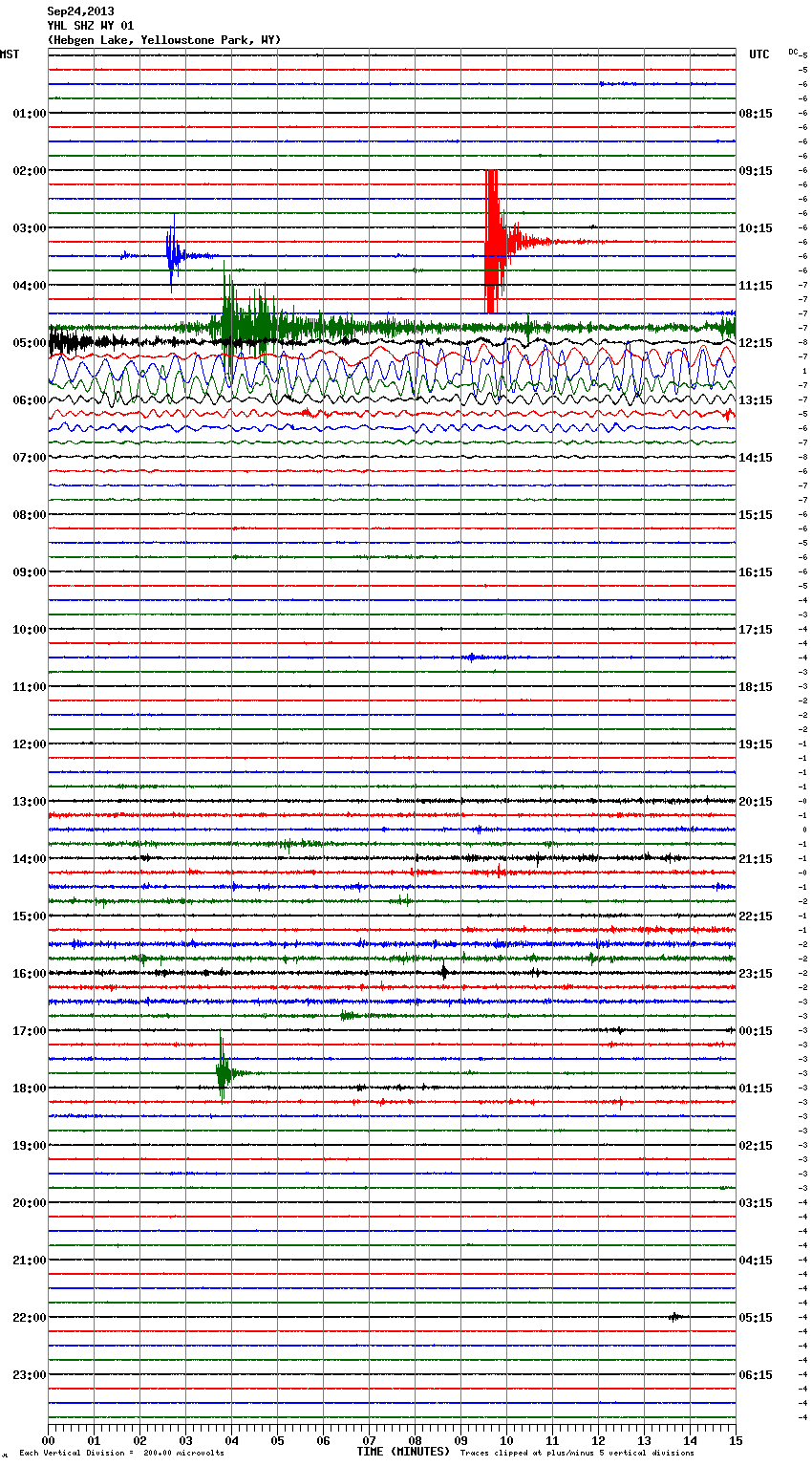Click the 08 minute tick label
Screen dimensions: 812x1466
point(415,1440)
